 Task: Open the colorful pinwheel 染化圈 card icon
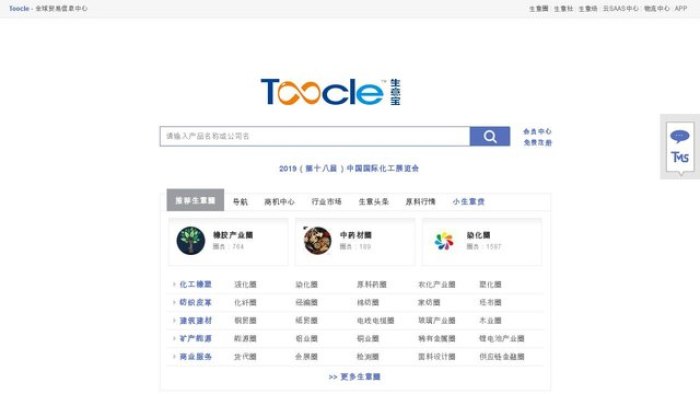(444, 241)
